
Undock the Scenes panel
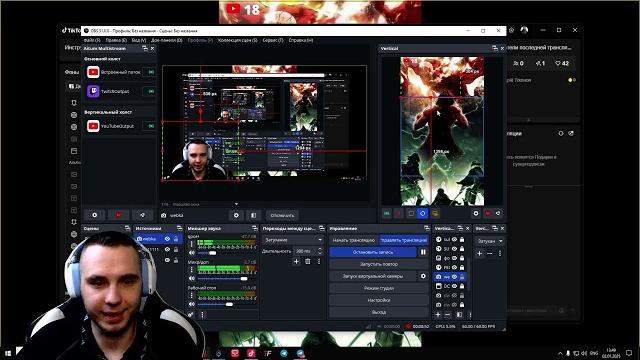tap(127, 228)
